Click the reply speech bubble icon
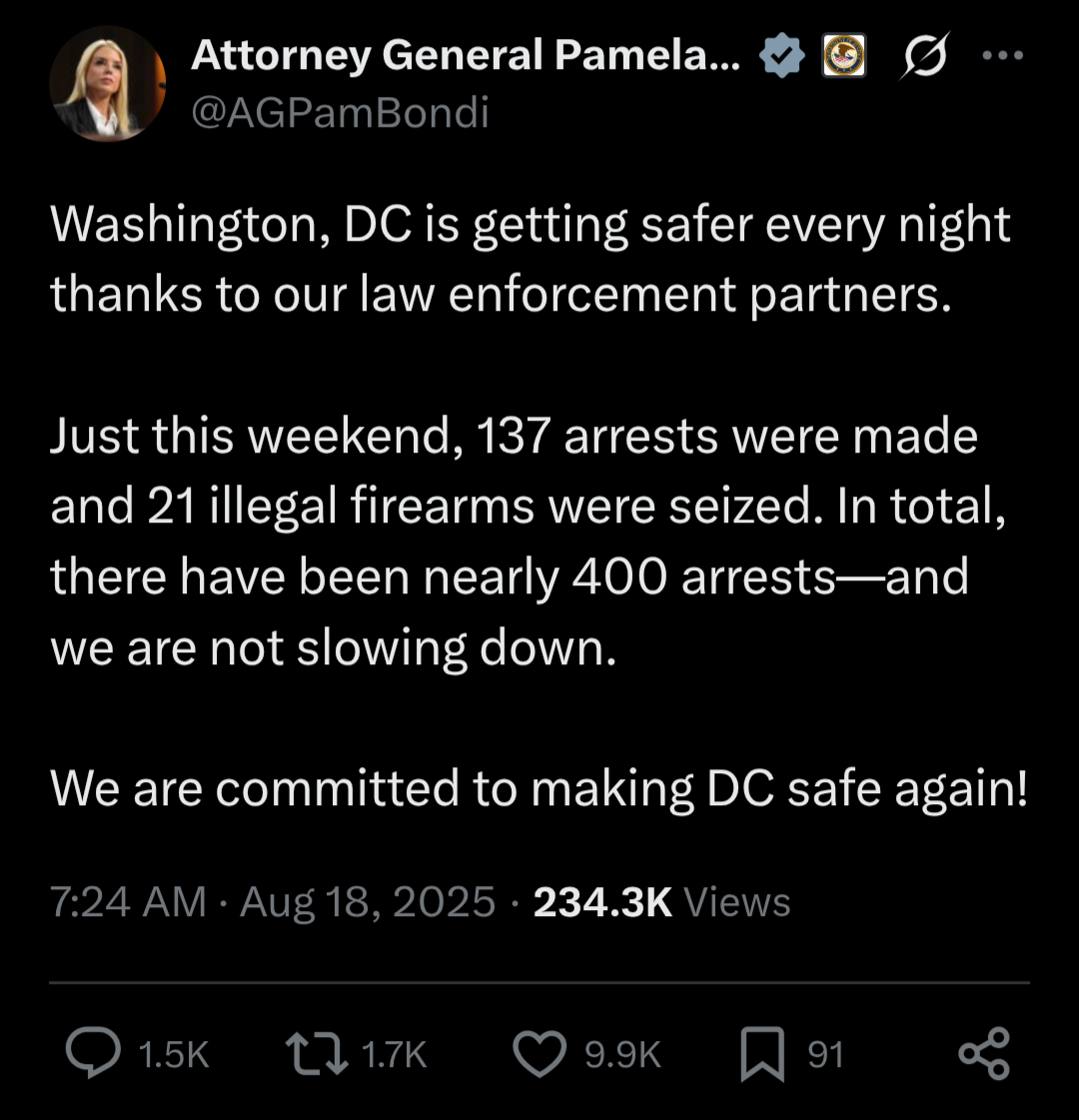 [92, 1054]
